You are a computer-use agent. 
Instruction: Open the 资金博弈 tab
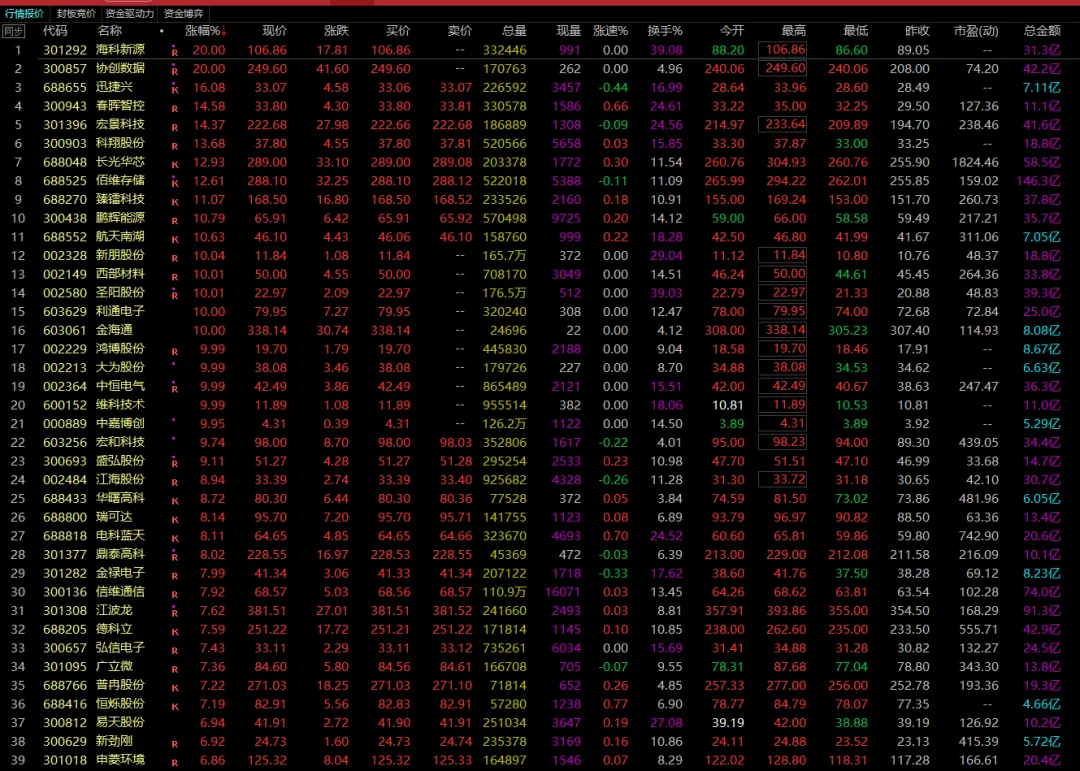click(183, 13)
